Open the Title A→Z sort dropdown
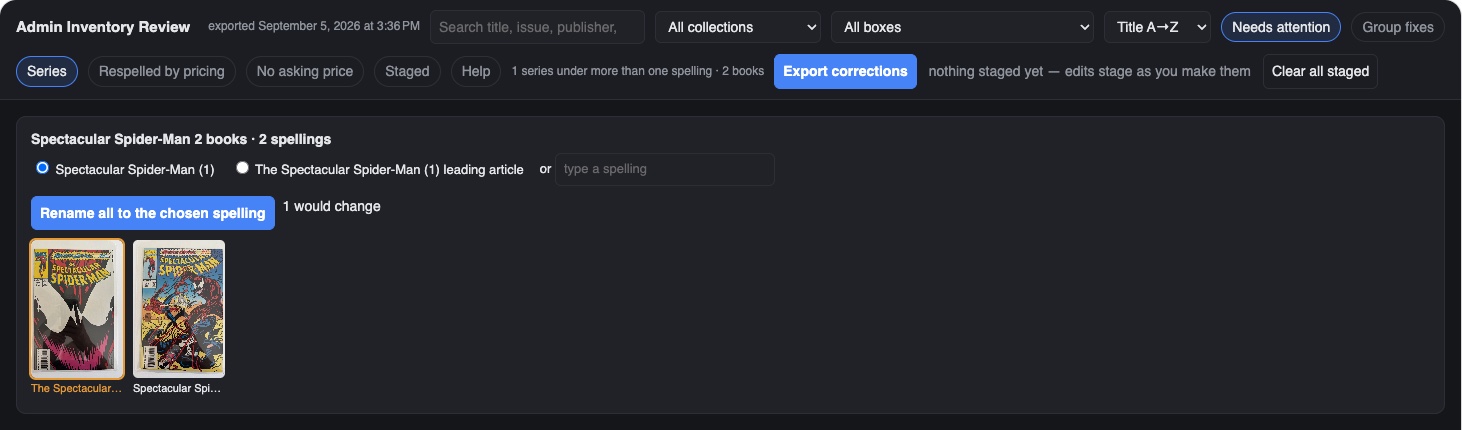 pyautogui.click(x=1157, y=27)
